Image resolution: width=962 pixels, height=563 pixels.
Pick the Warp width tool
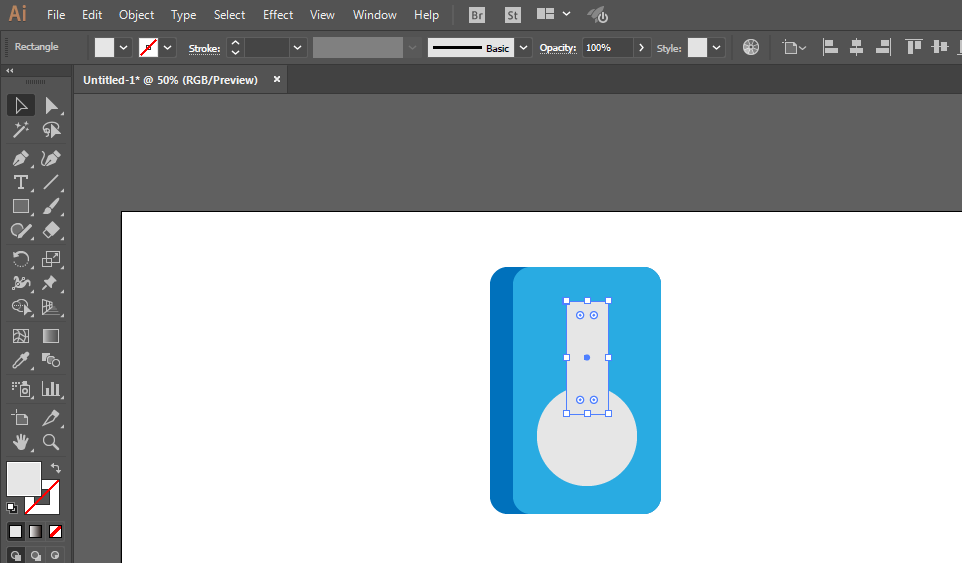tap(21, 283)
